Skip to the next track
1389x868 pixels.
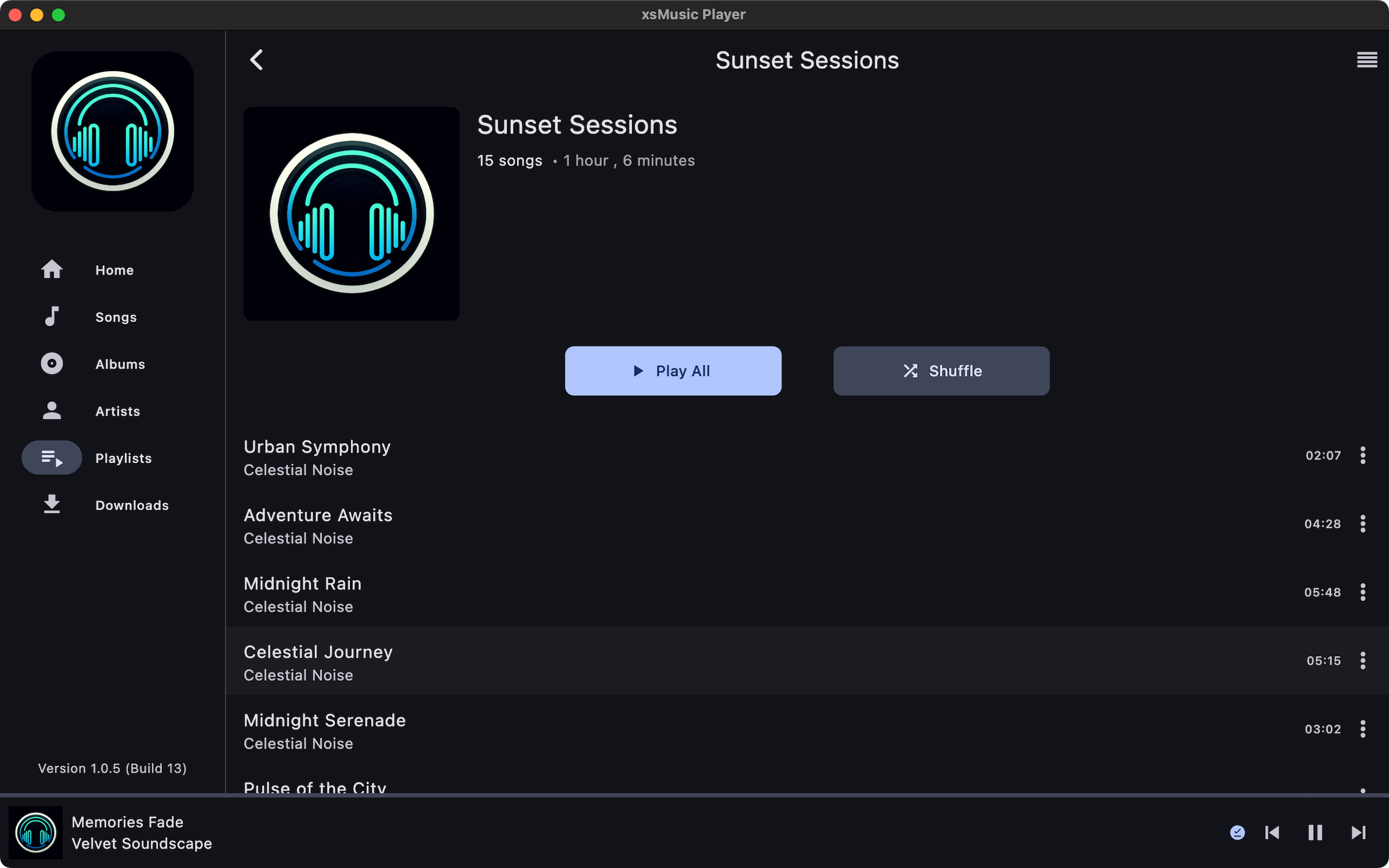tap(1358, 832)
